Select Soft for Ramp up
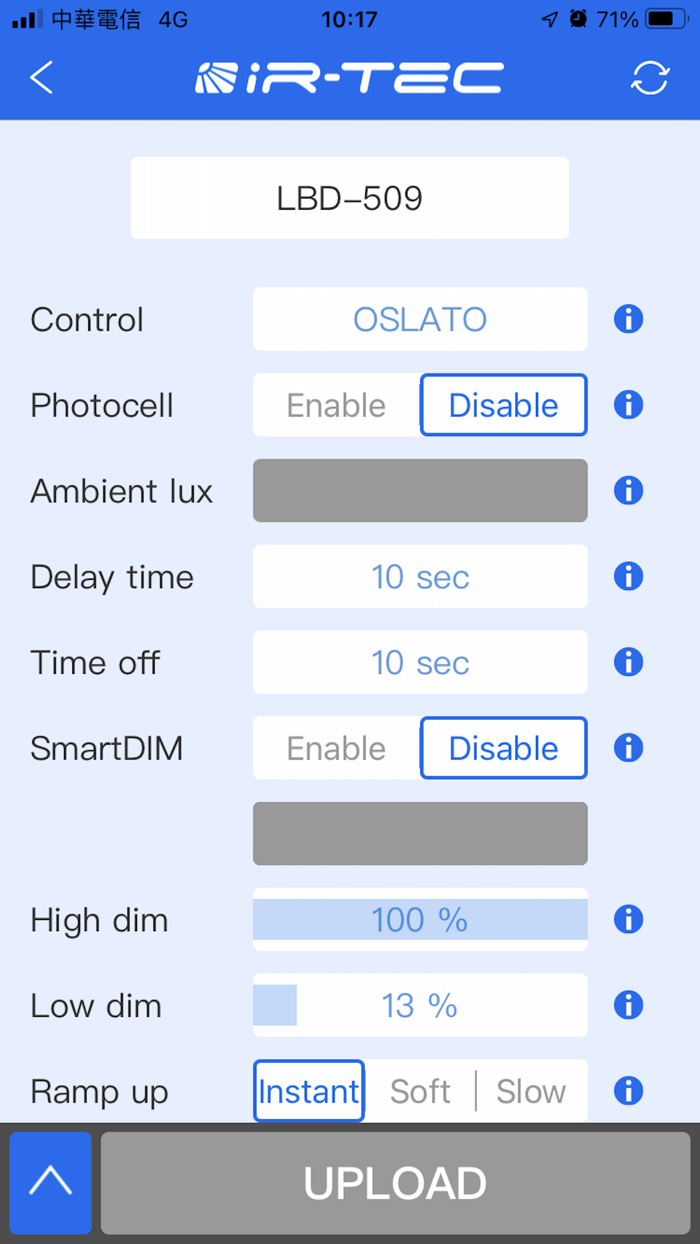Image resolution: width=700 pixels, height=1244 pixels. (x=419, y=1091)
